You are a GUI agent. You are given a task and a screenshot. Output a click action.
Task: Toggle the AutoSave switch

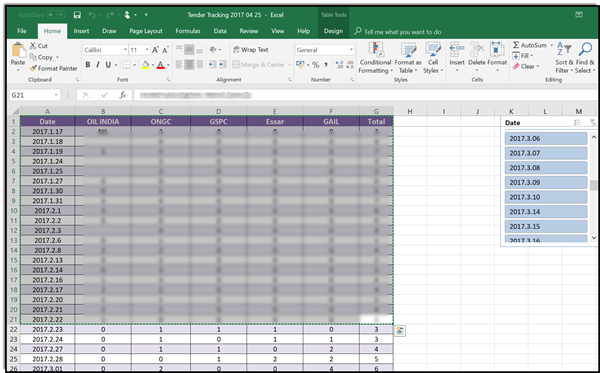click(x=55, y=15)
